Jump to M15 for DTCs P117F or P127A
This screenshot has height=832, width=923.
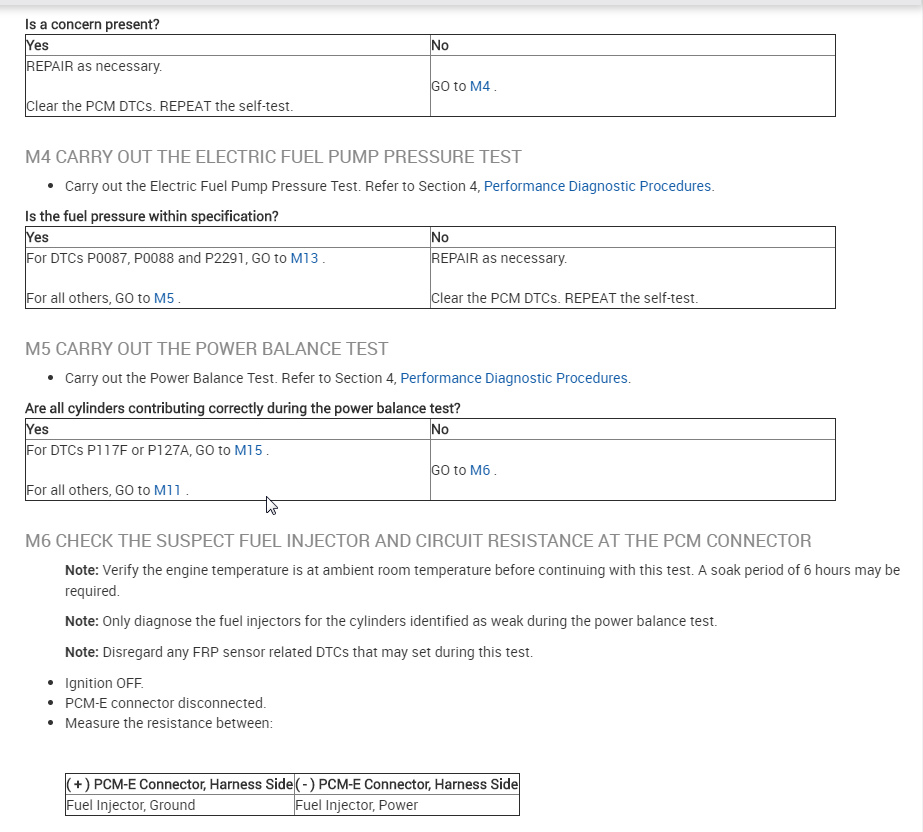pos(248,450)
